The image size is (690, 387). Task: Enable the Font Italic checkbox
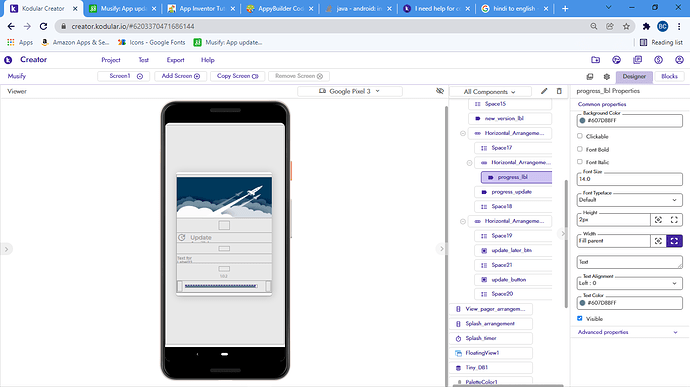580,162
